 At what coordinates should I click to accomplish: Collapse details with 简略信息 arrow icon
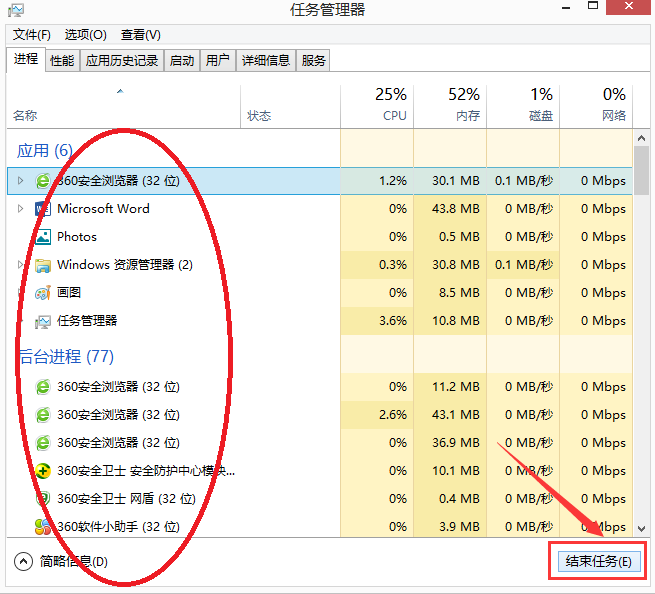[x=23, y=561]
